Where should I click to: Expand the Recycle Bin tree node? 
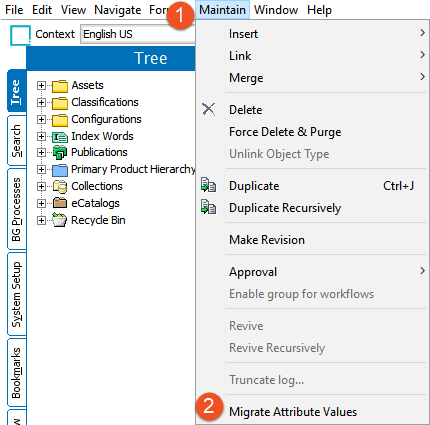(41, 220)
